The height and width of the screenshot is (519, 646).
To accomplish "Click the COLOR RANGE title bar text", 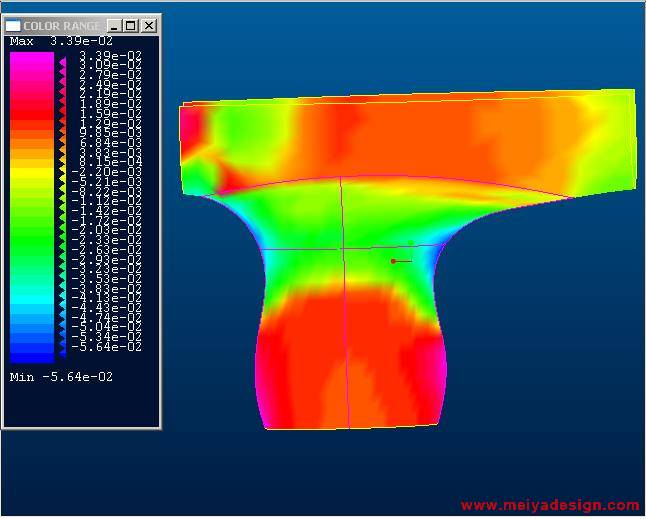I will 61,26.
